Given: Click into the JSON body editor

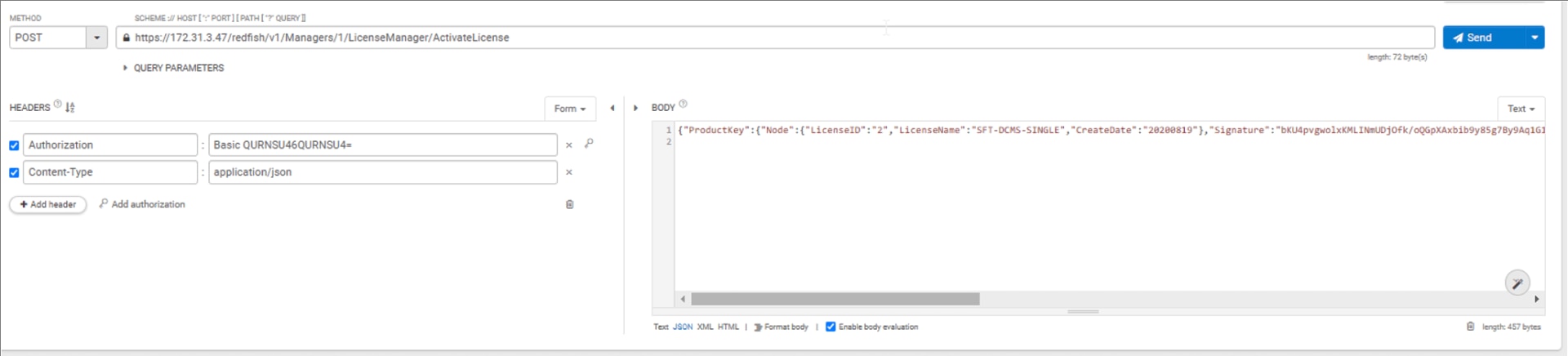Looking at the screenshot, I should (x=1109, y=208).
